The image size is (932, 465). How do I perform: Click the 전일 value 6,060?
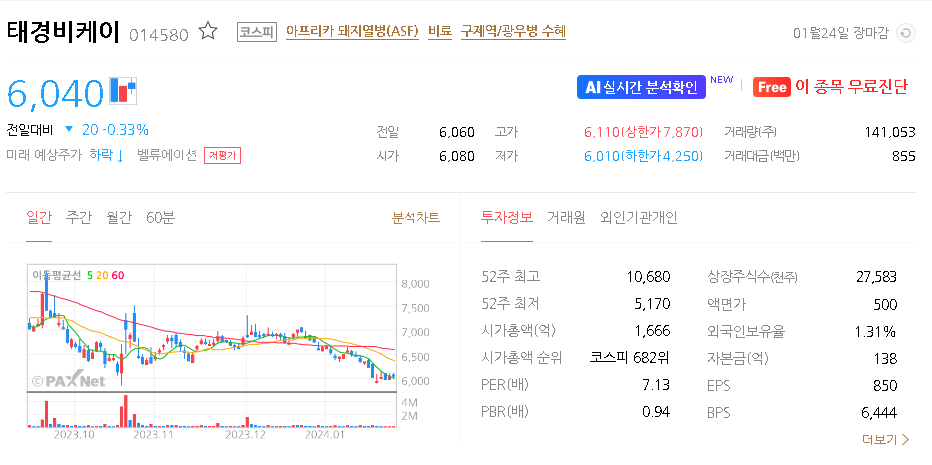point(456,131)
